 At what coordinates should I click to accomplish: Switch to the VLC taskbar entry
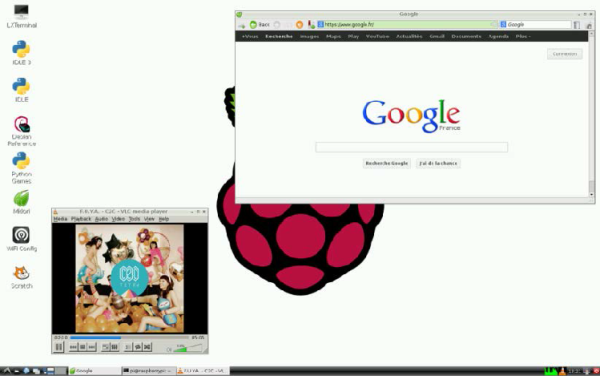202,371
